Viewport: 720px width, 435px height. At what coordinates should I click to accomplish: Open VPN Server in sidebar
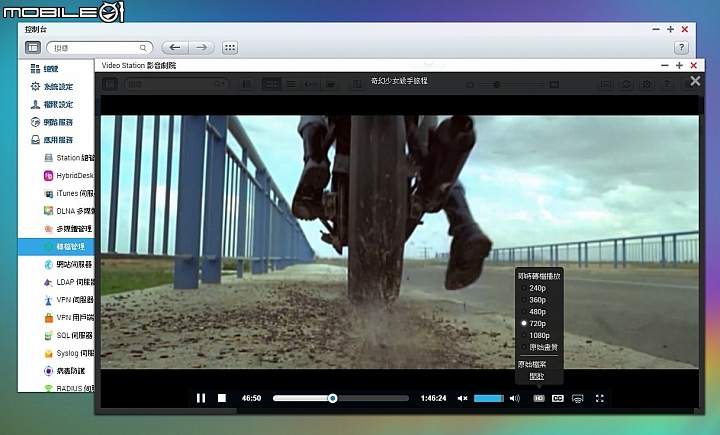(x=69, y=300)
